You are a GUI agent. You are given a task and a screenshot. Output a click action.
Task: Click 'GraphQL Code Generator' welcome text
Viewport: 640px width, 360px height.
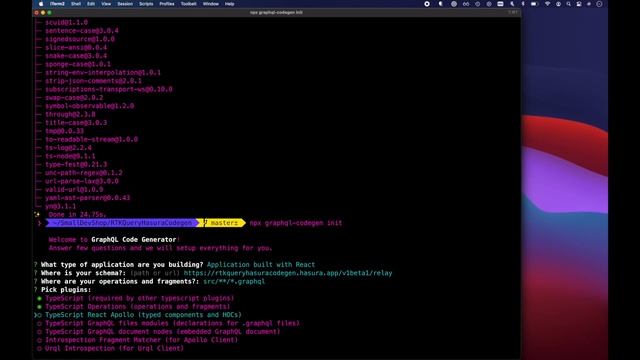pos(133,240)
